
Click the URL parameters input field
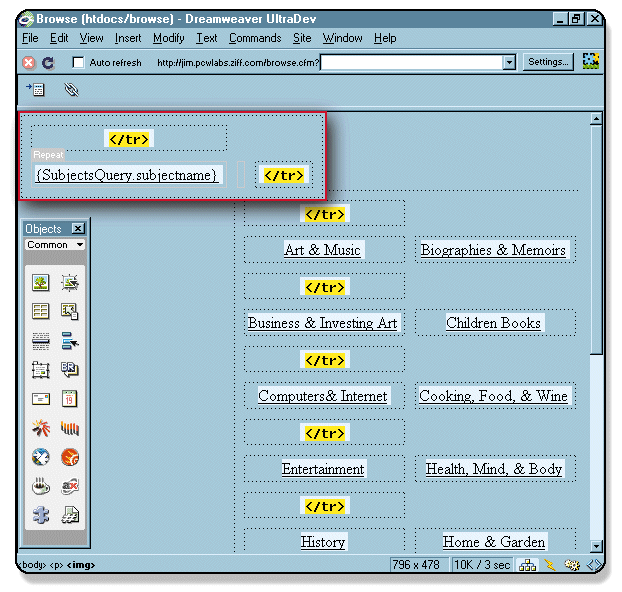411,63
